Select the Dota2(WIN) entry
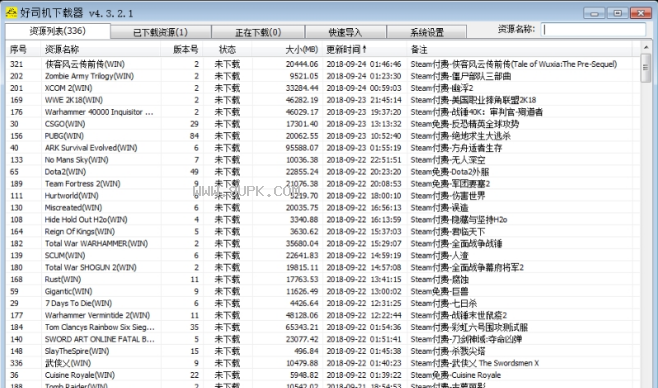Image resolution: width=658 pixels, height=388 pixels. [x=323, y=172]
